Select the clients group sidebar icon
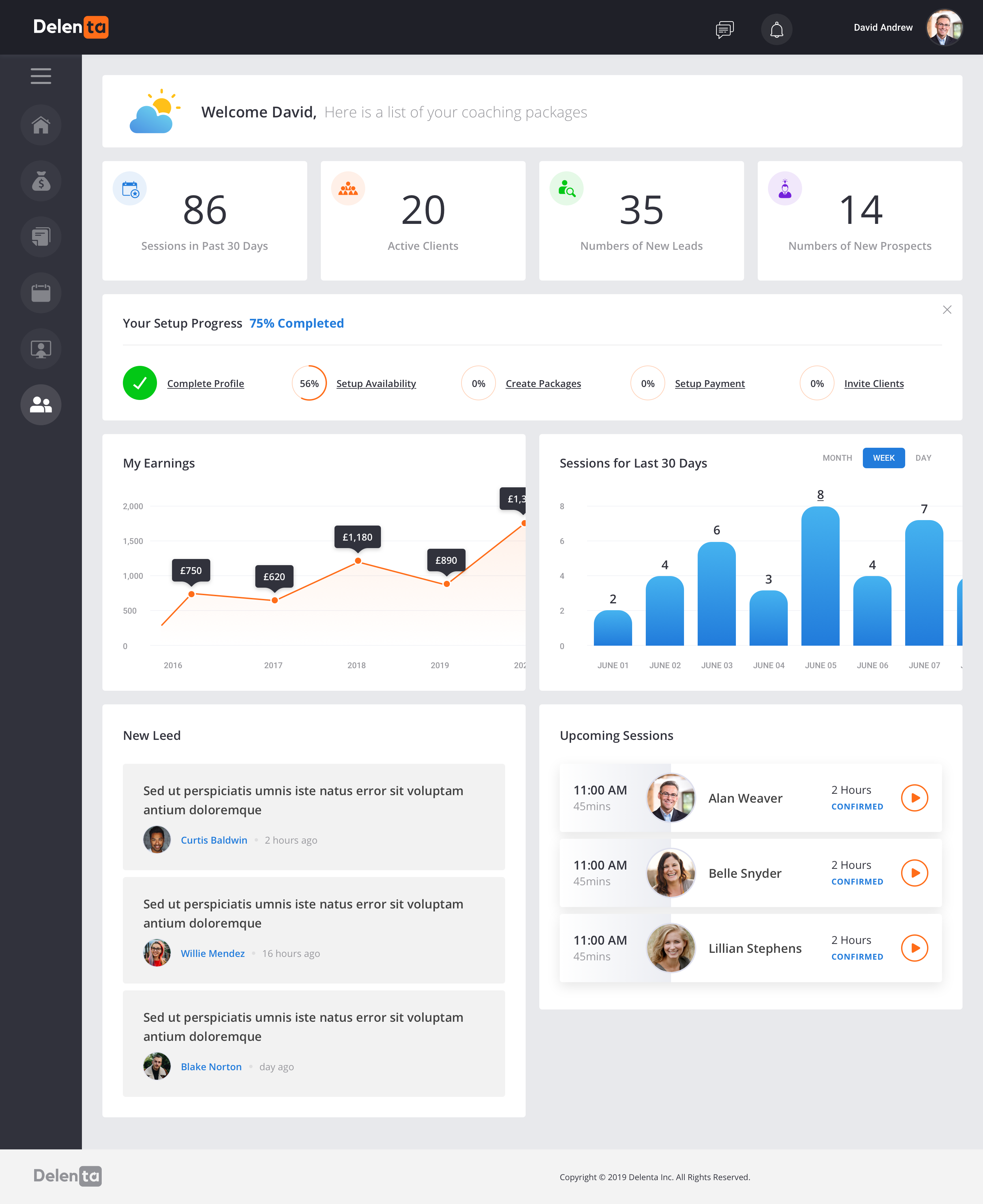 (x=41, y=405)
